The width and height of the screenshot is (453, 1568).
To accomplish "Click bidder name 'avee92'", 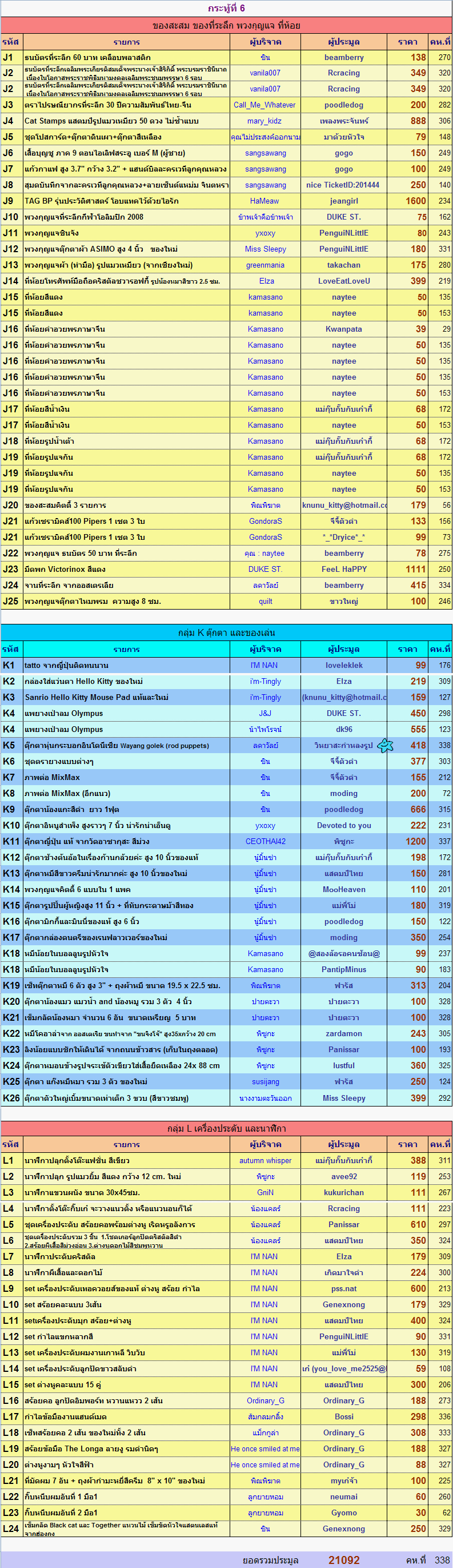I will coord(343,1177).
